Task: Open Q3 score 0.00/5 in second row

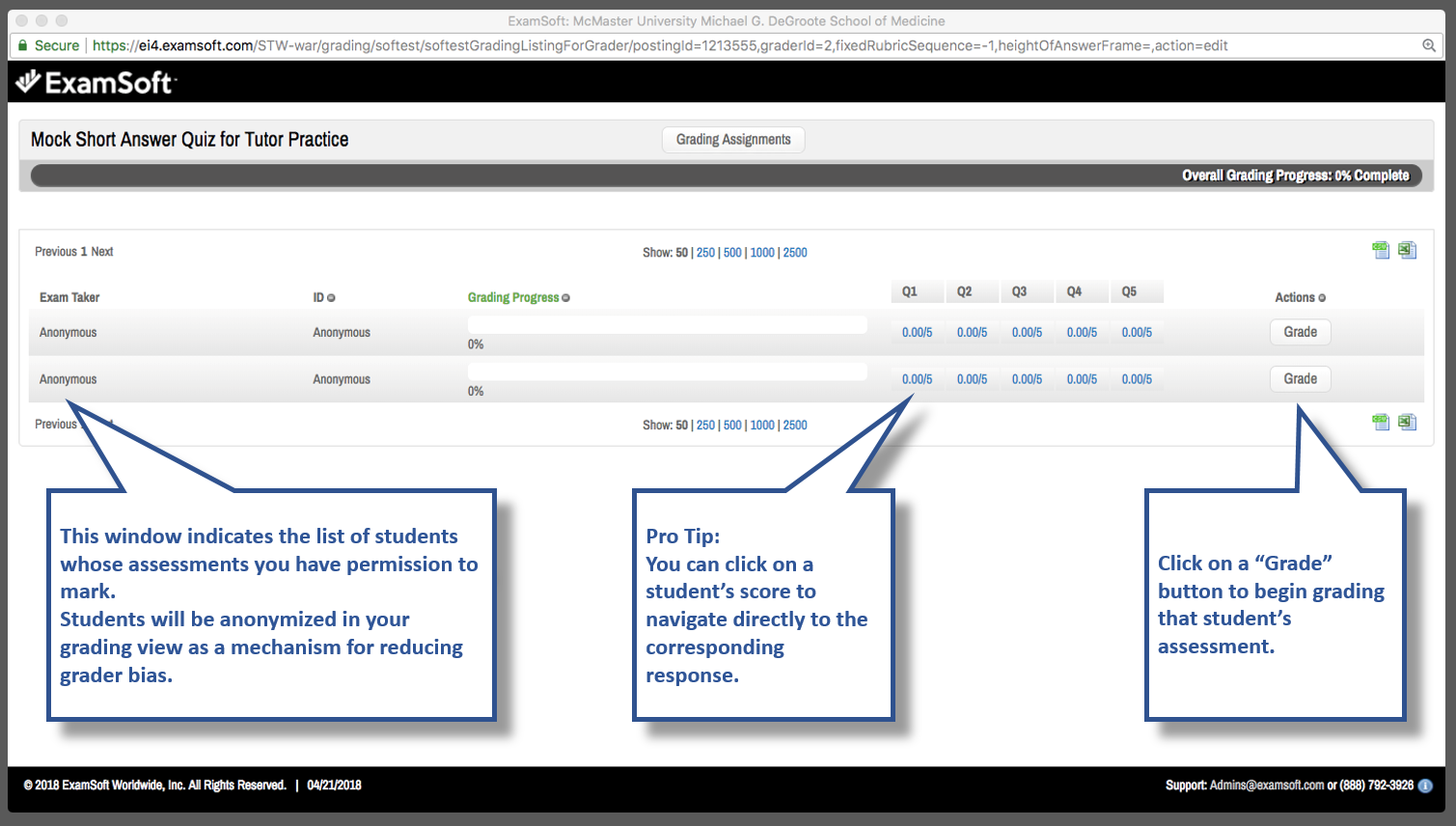Action: point(1027,380)
